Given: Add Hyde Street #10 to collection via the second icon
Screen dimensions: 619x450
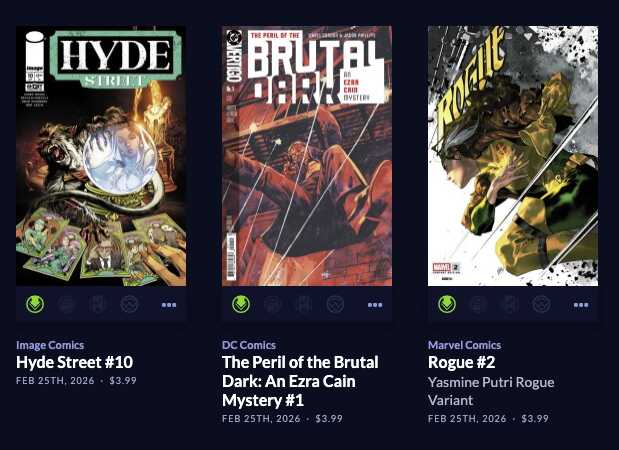Looking at the screenshot, I should [x=66, y=304].
